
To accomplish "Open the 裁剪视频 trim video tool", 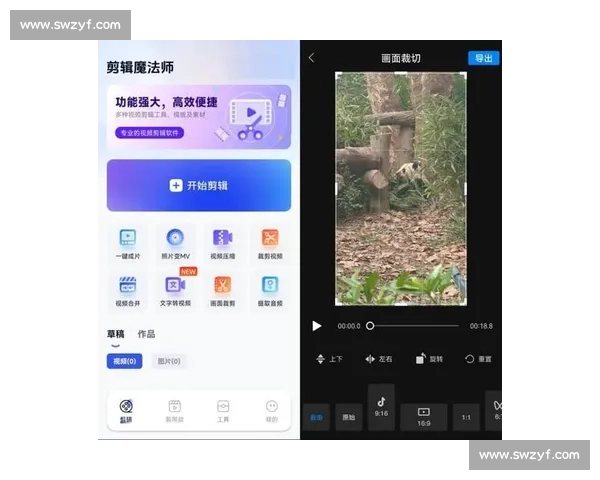I will coord(270,241).
